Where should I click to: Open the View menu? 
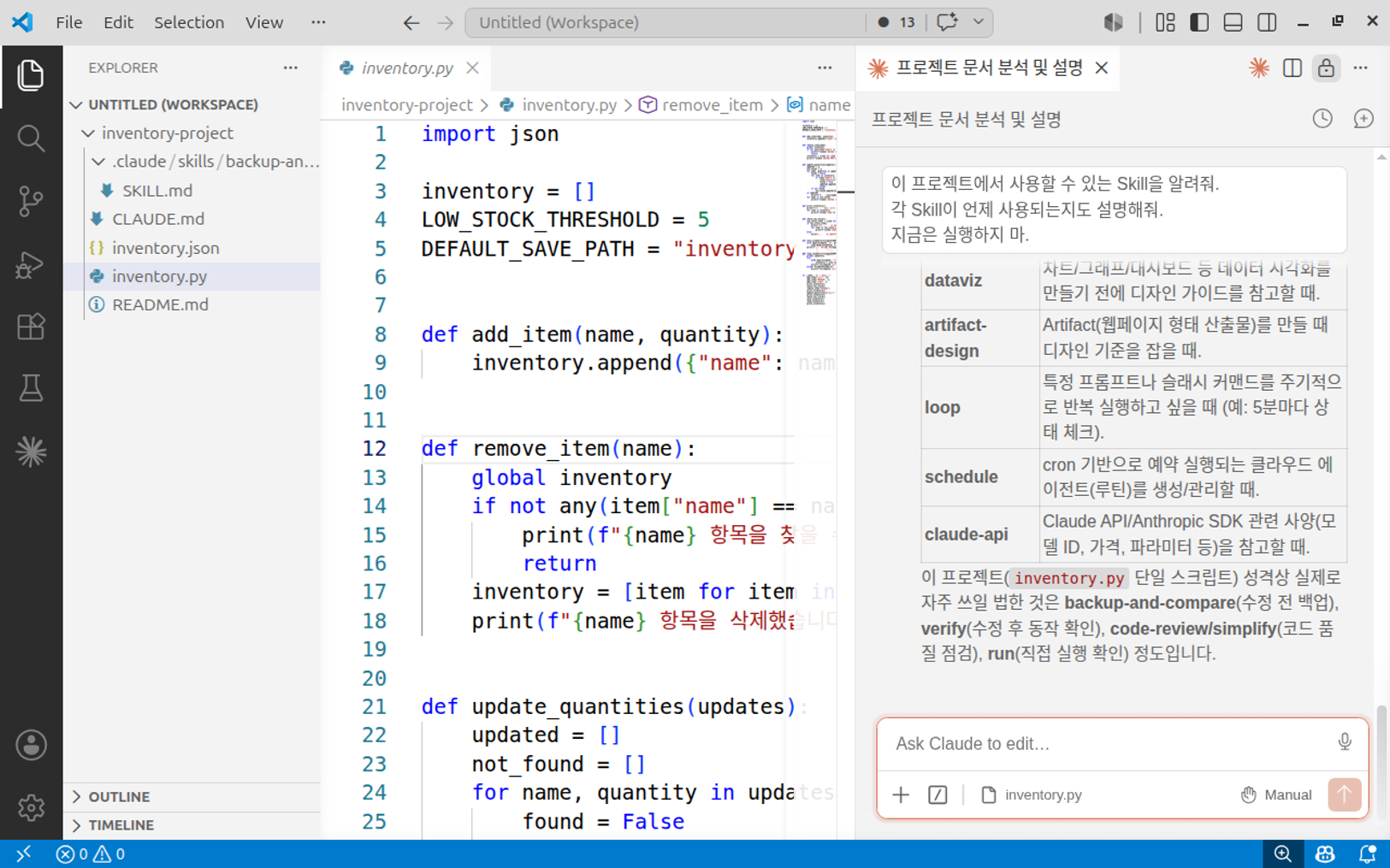point(263,22)
